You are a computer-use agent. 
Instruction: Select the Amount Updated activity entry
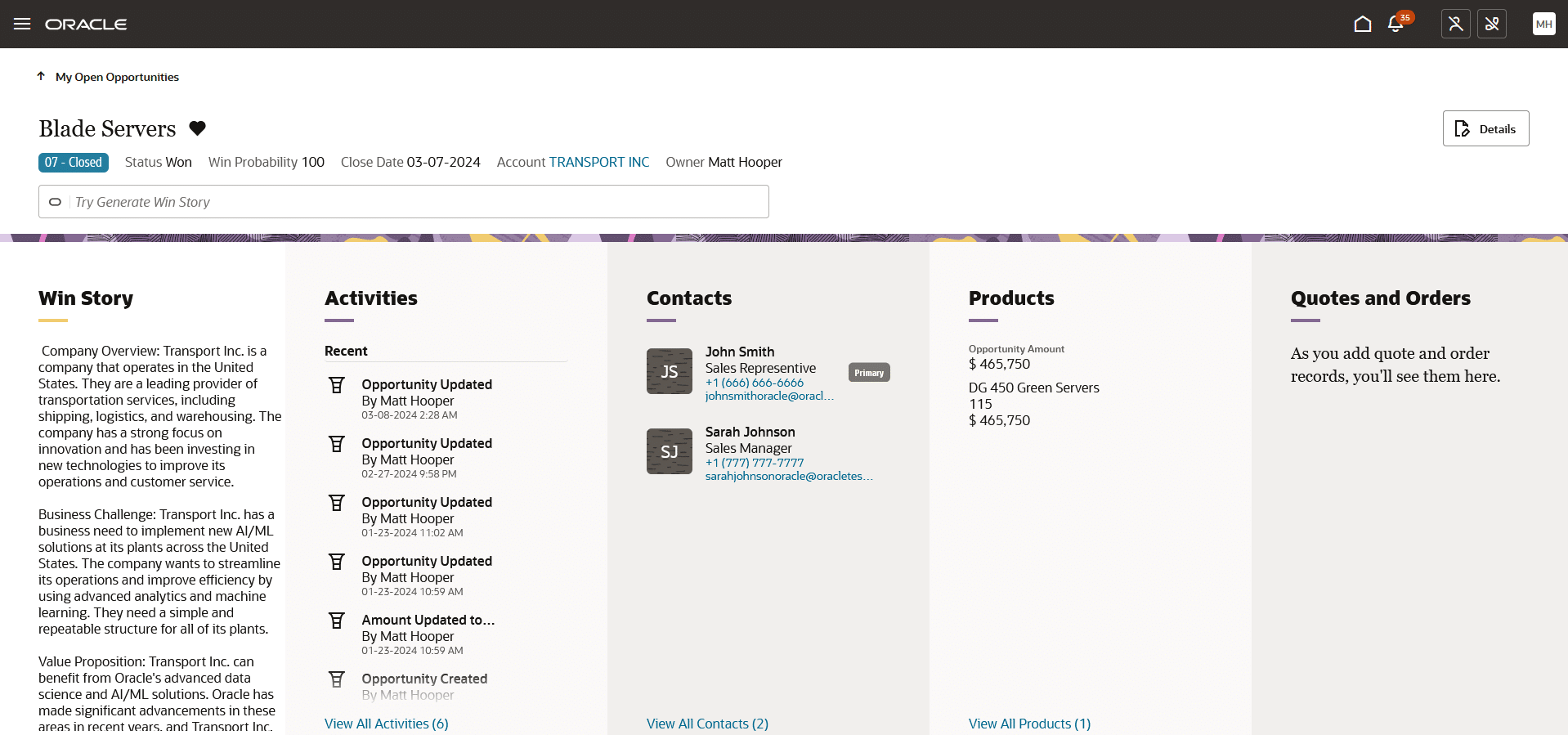pyautogui.click(x=428, y=620)
